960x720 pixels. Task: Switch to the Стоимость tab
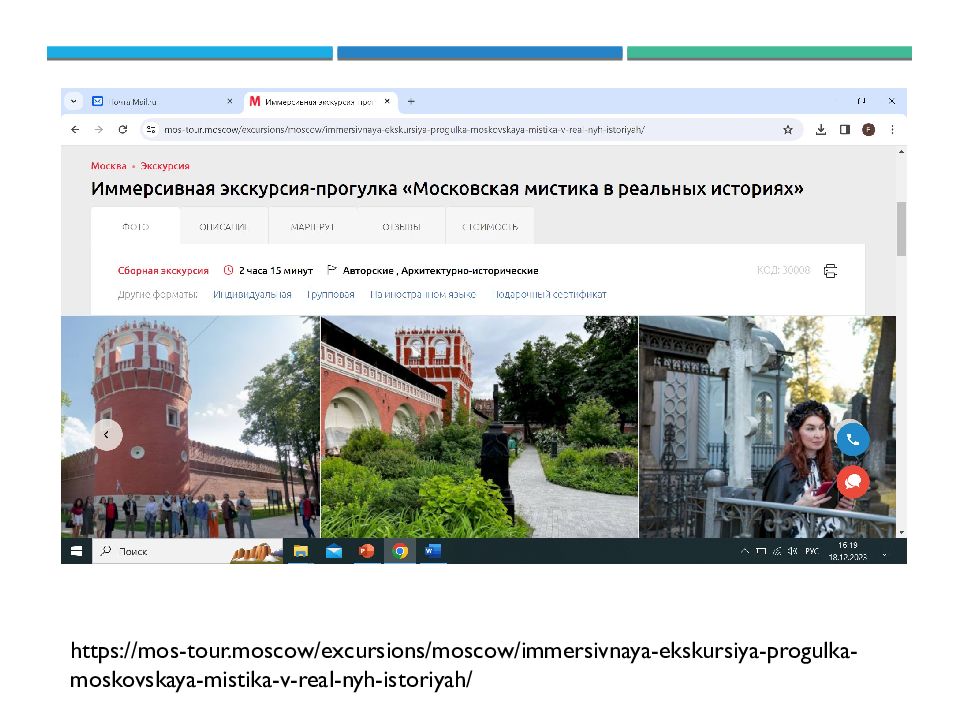tap(490, 227)
